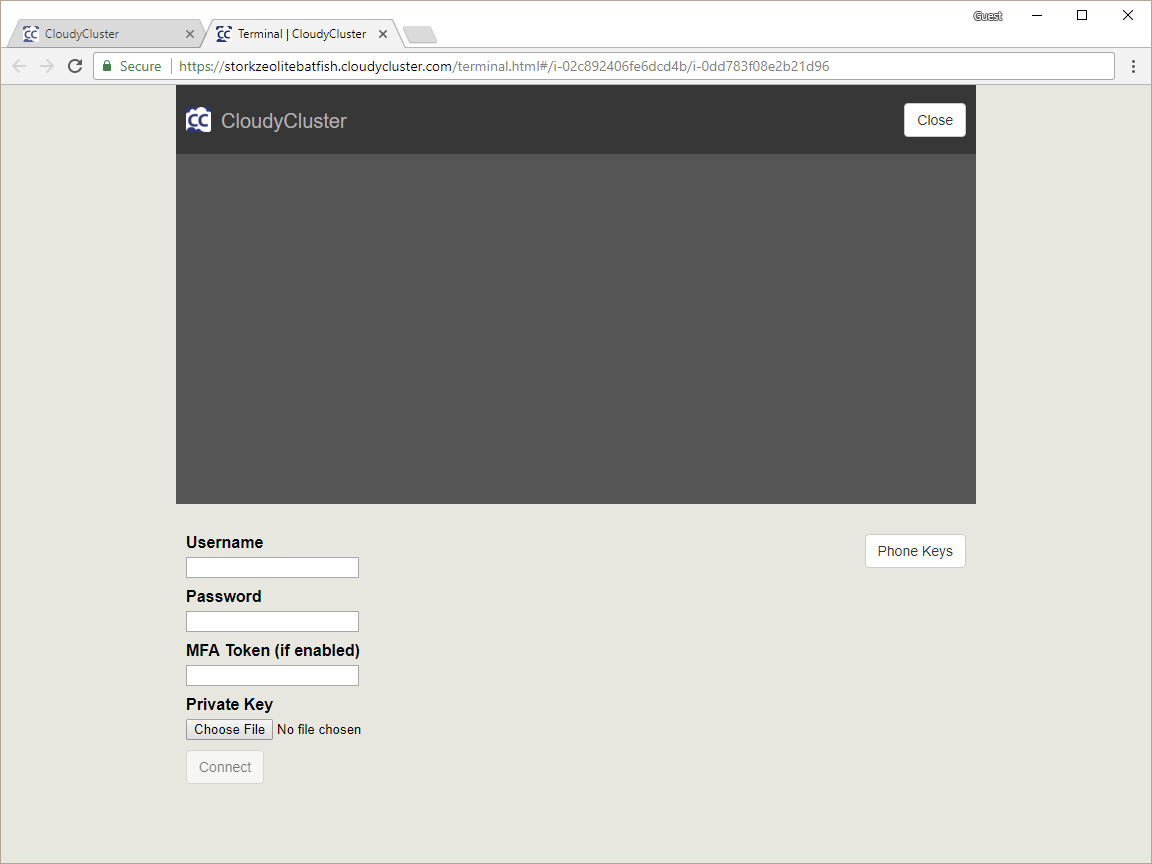Maximize the browser window
Viewport: 1152px width, 864px height.
1081,15
